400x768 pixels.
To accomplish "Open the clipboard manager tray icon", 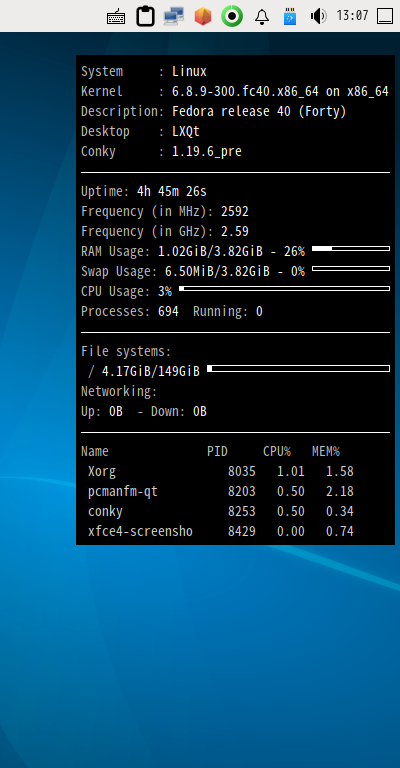I will pos(145,16).
